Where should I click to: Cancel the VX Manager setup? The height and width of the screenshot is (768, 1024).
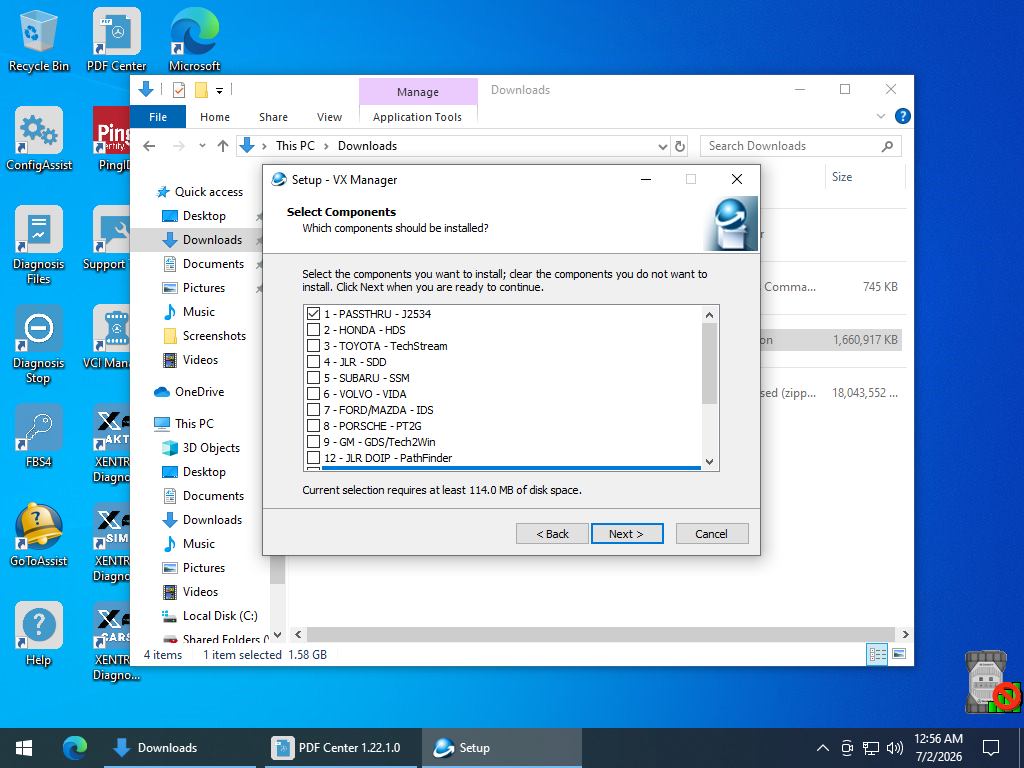pos(712,534)
